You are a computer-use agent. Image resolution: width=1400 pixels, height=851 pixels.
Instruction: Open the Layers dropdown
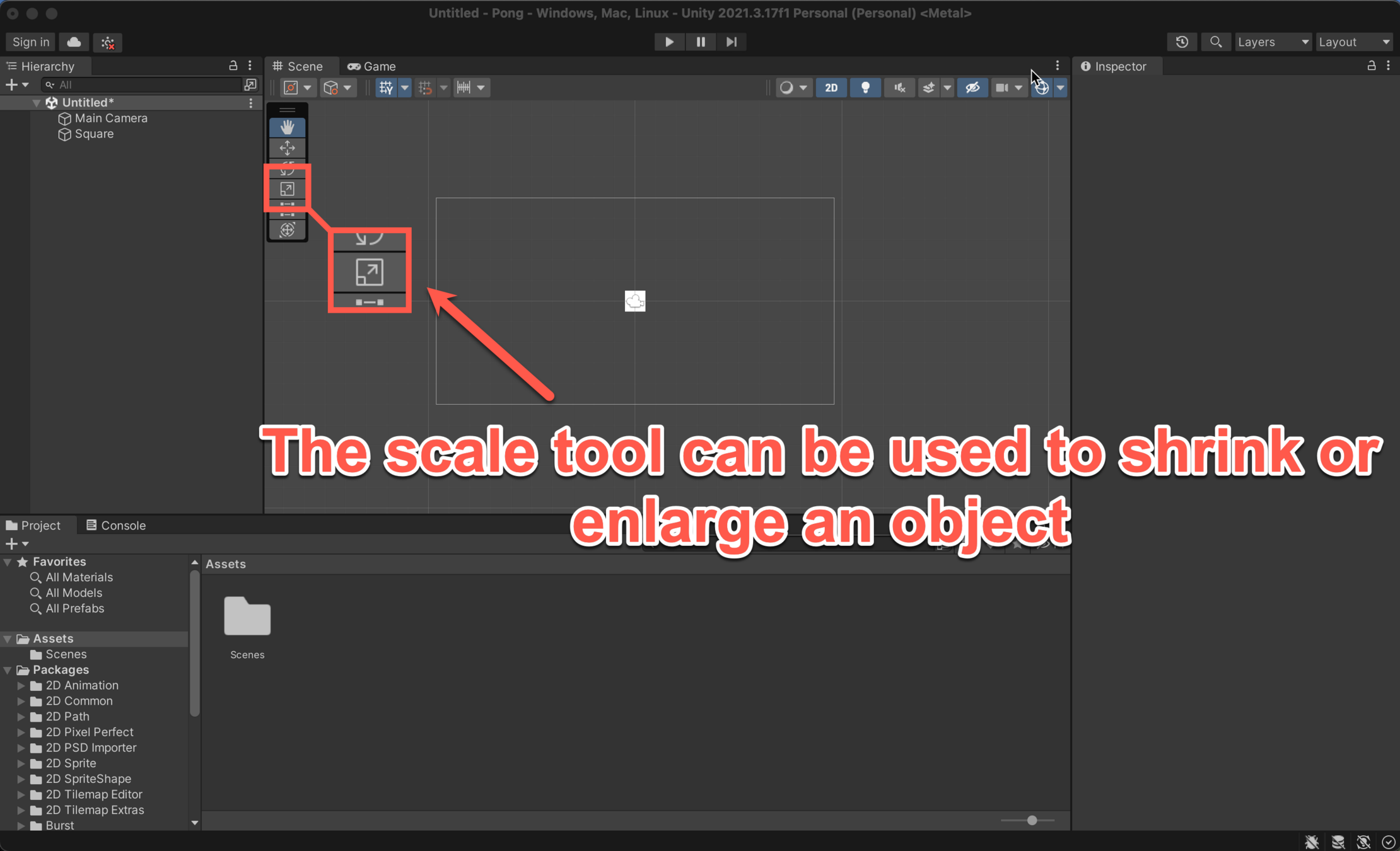1272,42
